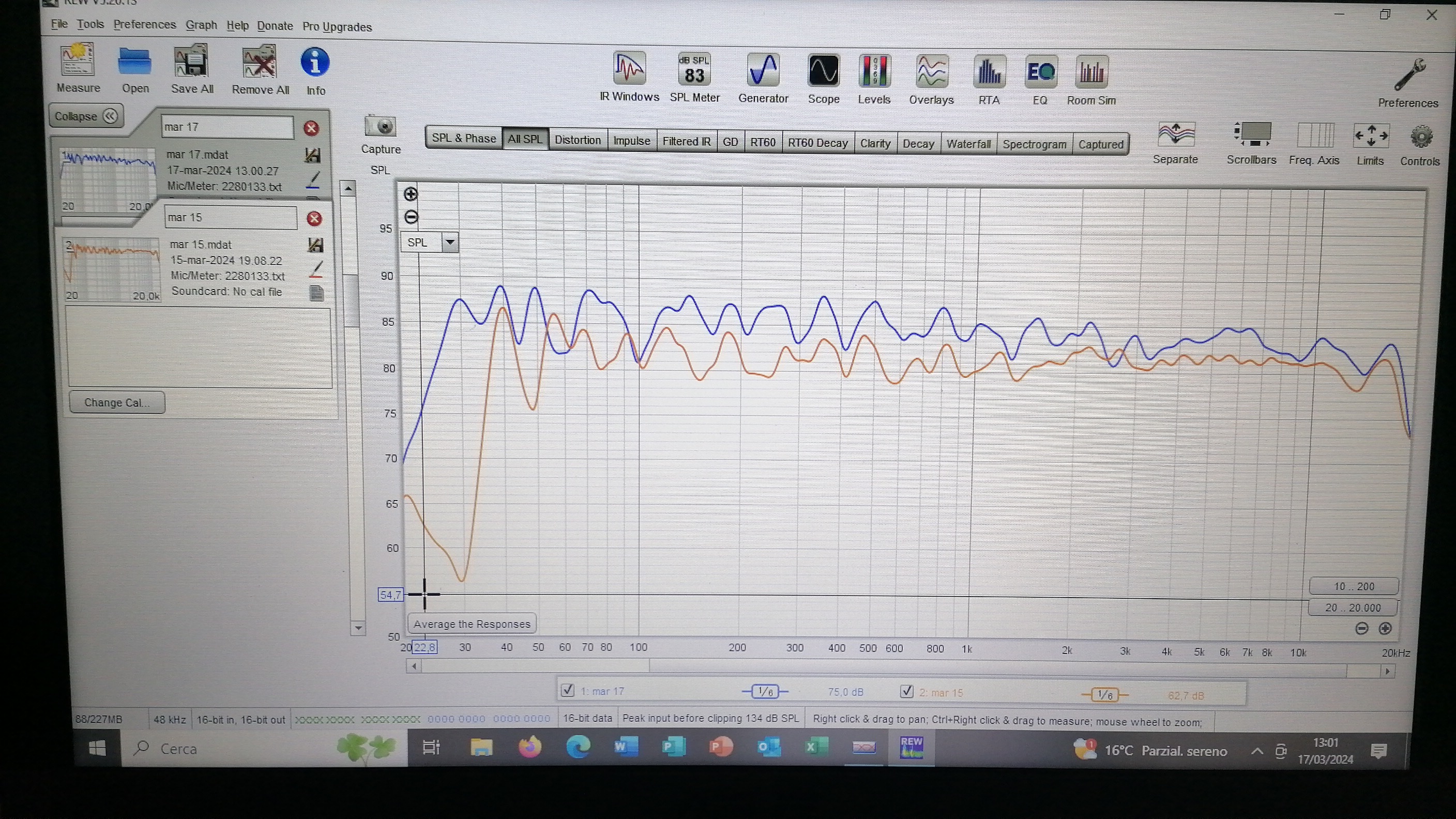Toggle graph Scrollbars icon
The width and height of the screenshot is (1456, 819).
click(x=1252, y=135)
